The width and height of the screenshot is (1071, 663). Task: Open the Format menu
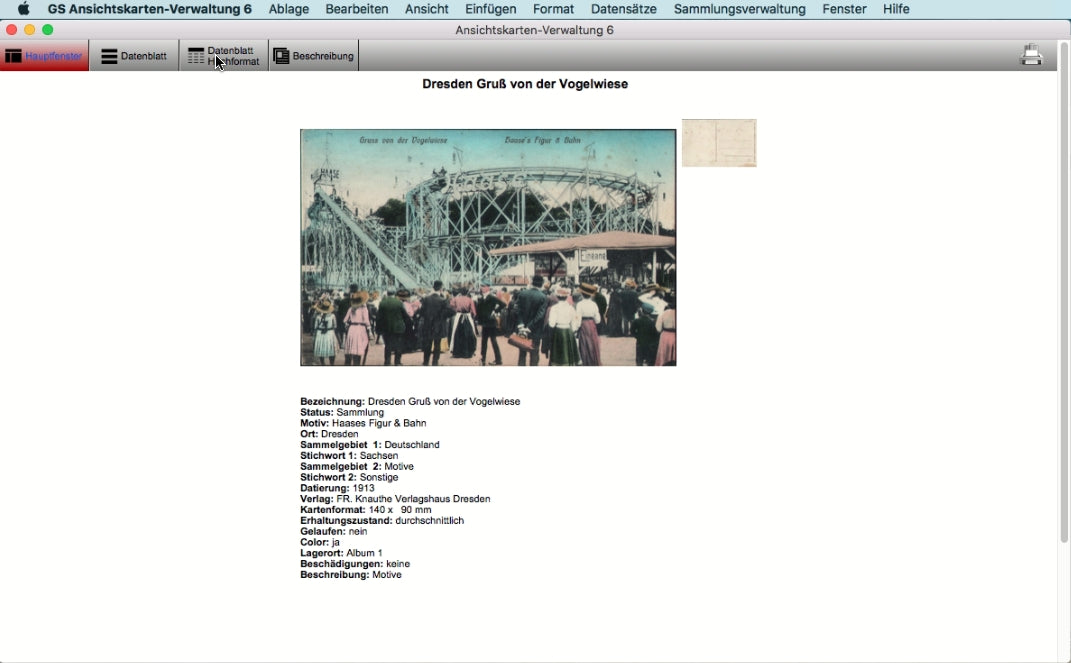[553, 9]
